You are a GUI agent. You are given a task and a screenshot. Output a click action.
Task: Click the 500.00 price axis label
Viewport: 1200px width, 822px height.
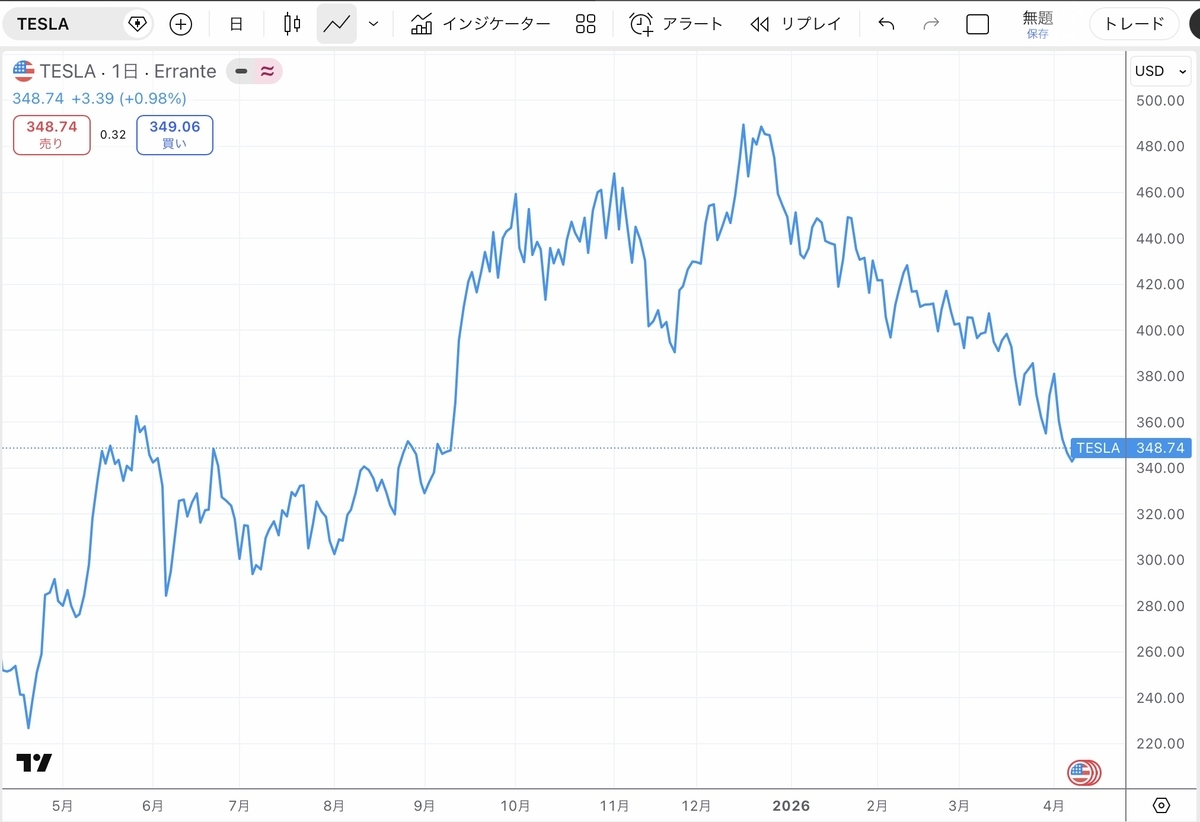[1160, 100]
